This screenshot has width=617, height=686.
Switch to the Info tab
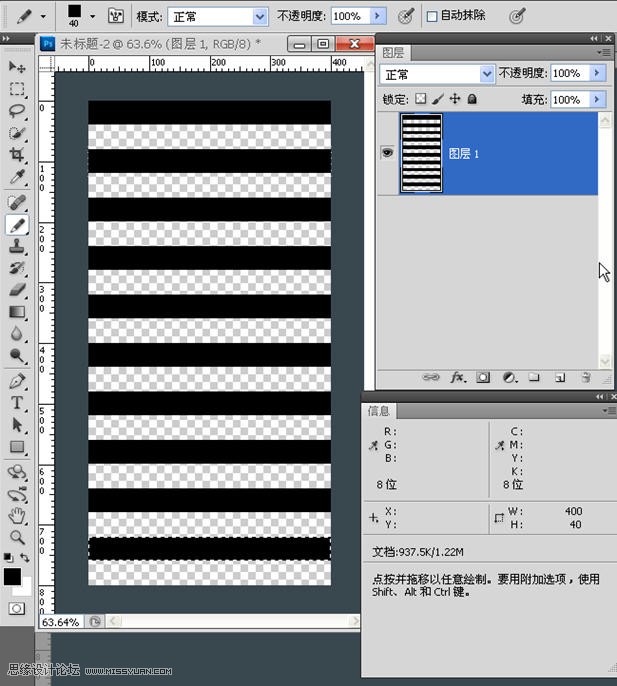click(x=379, y=411)
